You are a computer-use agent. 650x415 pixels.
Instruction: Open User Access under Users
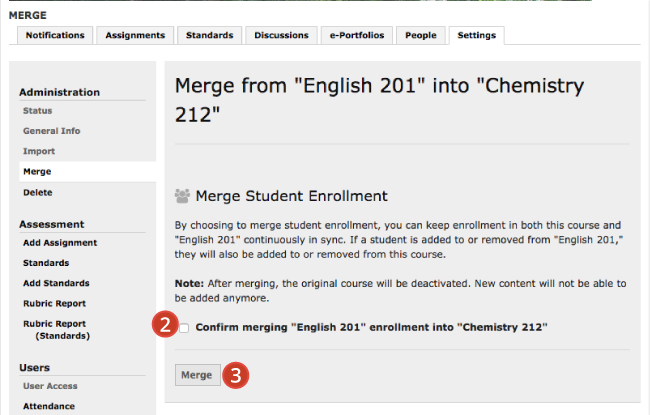point(50,386)
